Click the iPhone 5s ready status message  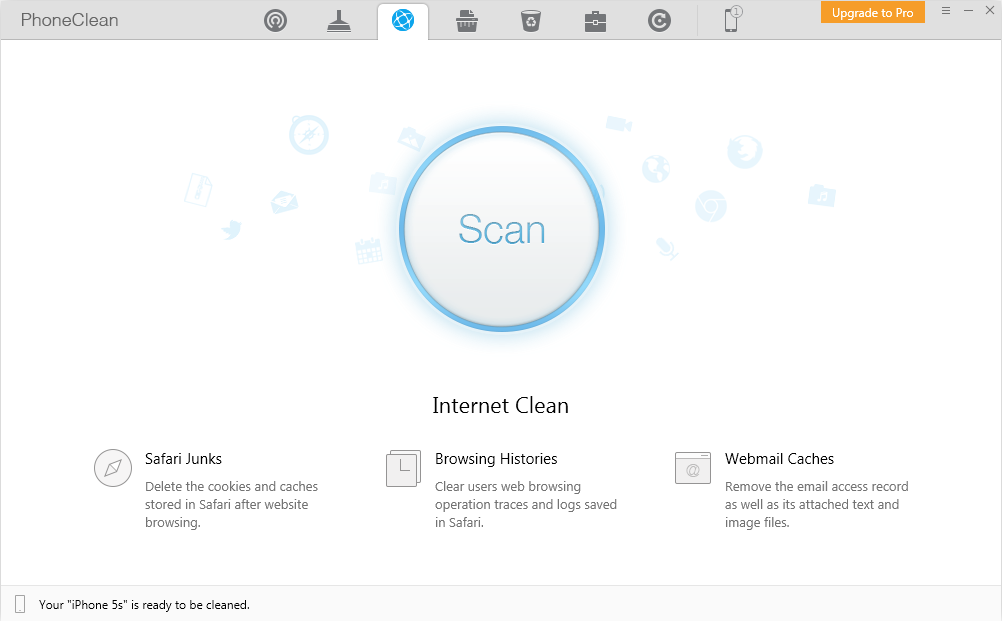[x=144, y=604]
